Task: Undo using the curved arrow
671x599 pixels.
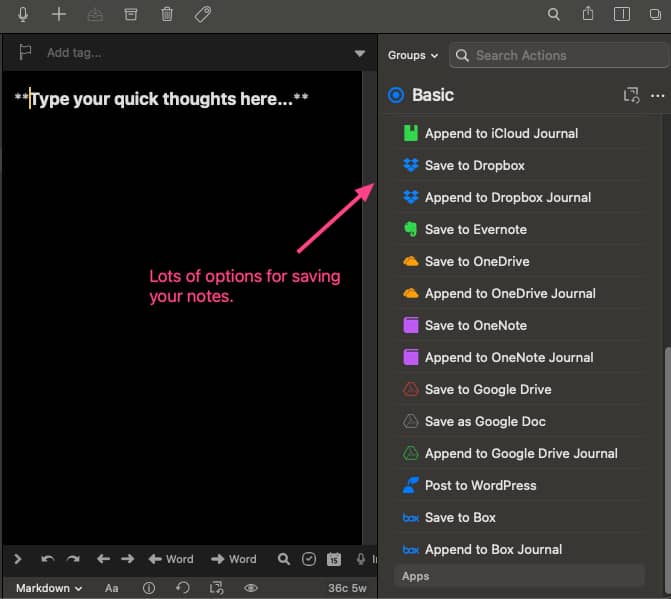Action: point(47,559)
